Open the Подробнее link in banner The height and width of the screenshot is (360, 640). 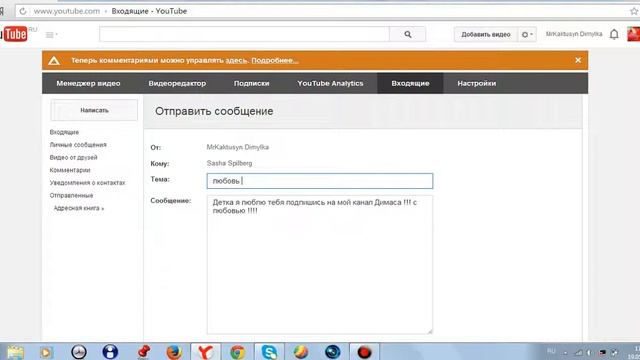275,60
